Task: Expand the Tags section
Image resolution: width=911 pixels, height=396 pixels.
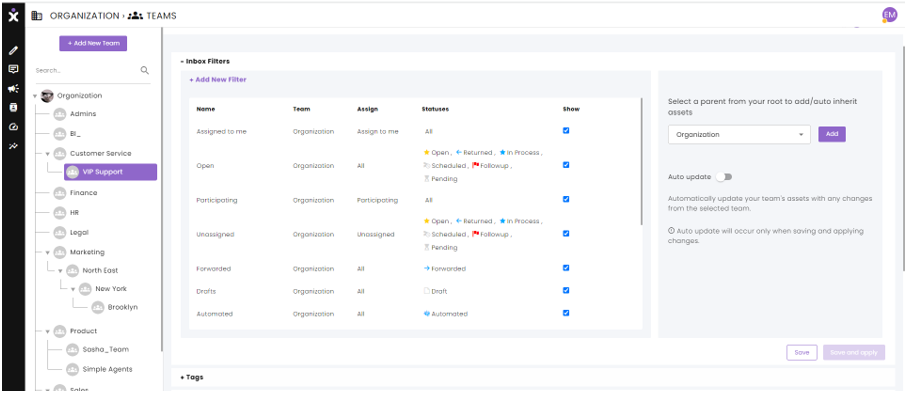Action: pos(192,377)
